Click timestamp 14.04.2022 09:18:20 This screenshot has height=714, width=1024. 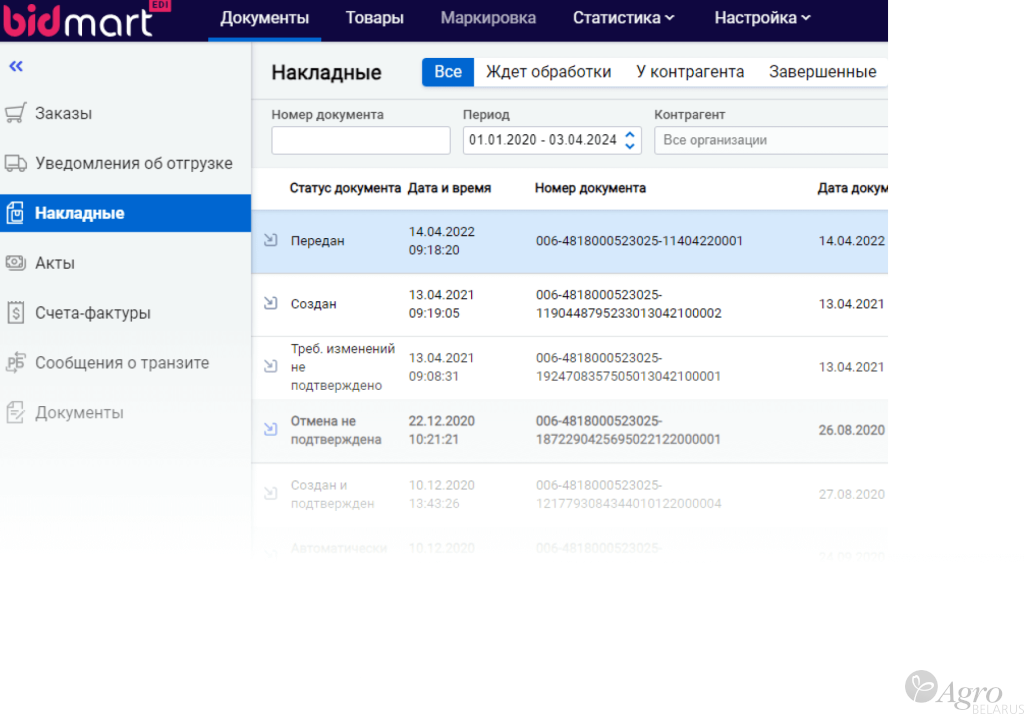click(x=441, y=241)
